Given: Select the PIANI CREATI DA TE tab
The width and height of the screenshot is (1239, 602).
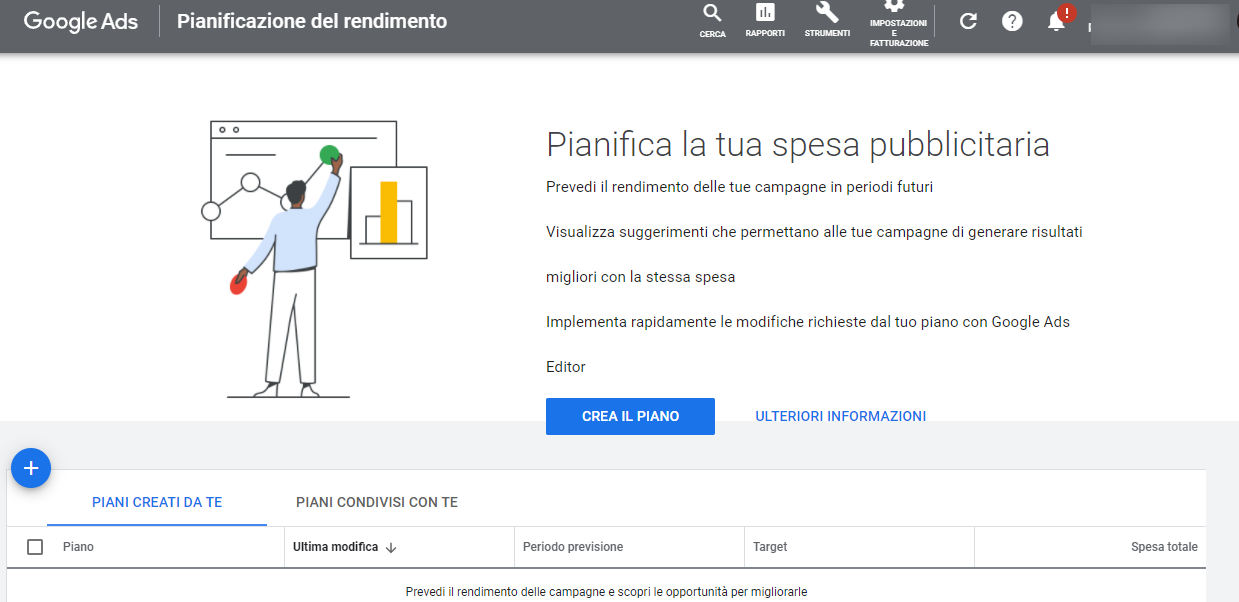Looking at the screenshot, I should coord(156,502).
